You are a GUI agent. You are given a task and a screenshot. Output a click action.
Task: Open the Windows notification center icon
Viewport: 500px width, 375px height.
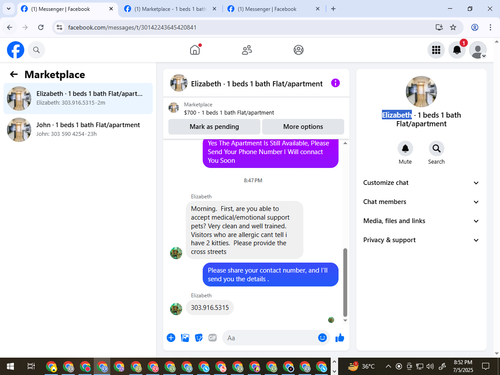(x=486, y=367)
